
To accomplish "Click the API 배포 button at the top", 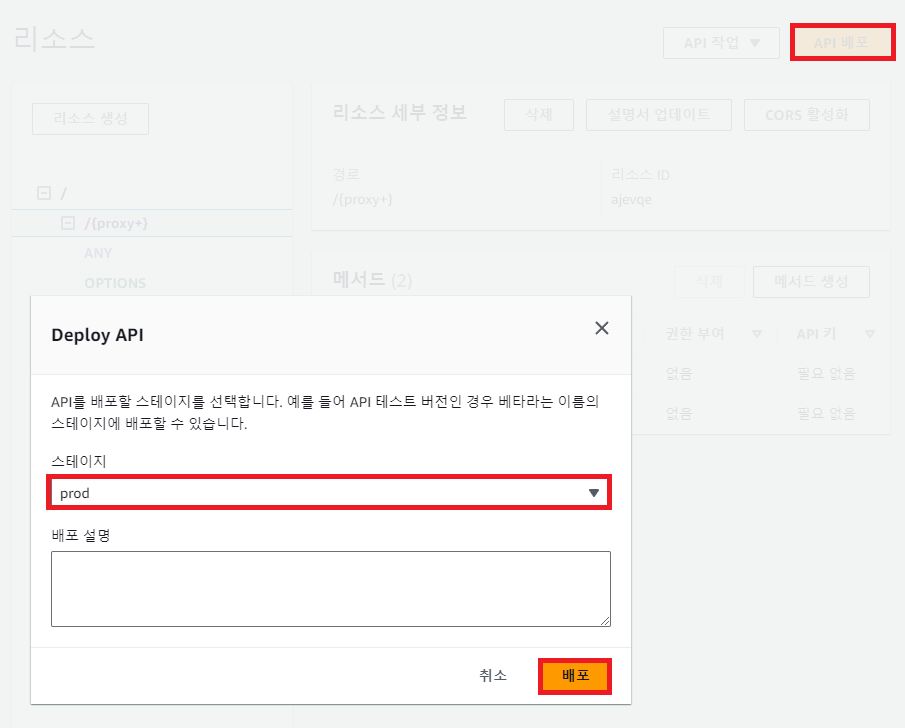I will pos(842,42).
